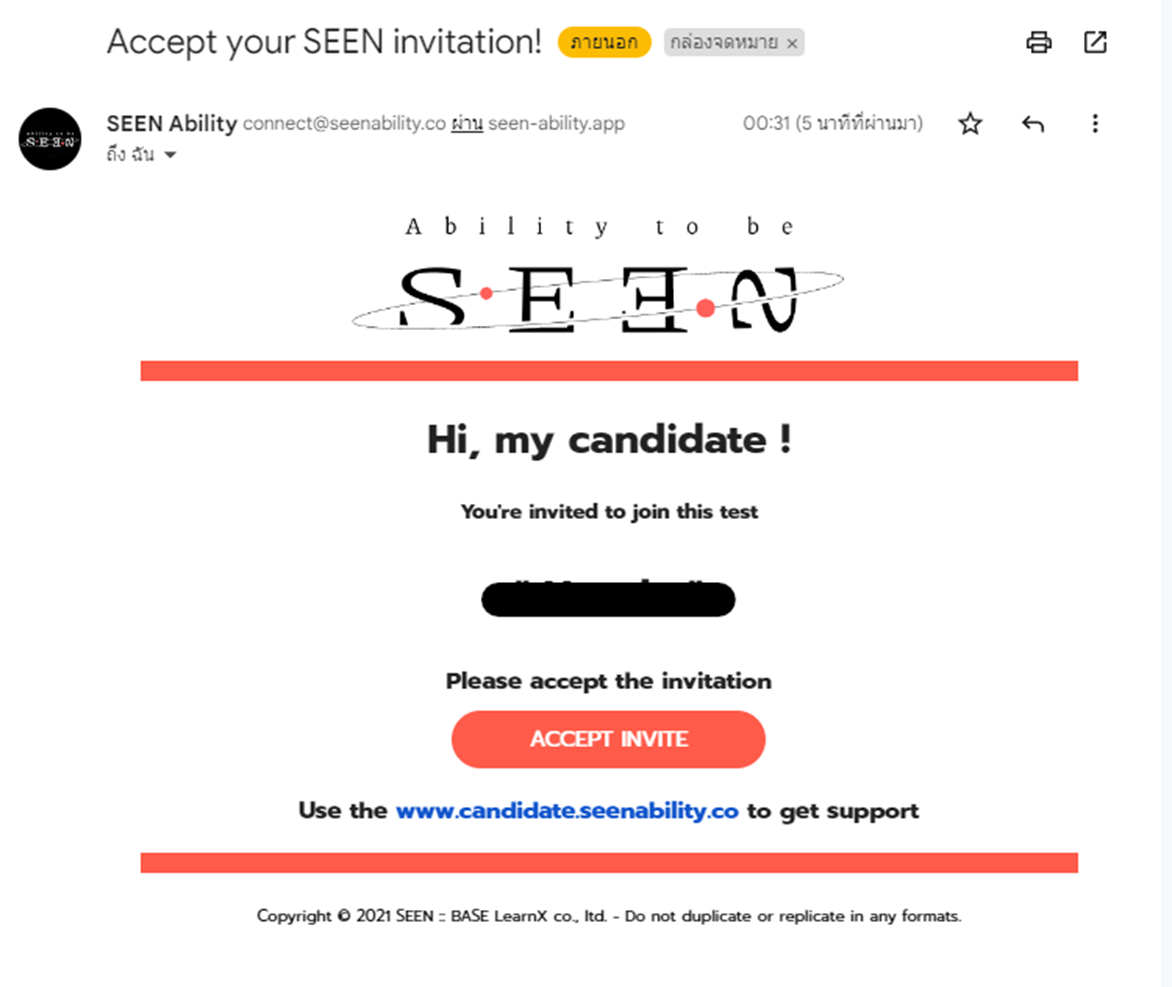Click the underlined 'via' link near sender
This screenshot has height=987, width=1172.
(467, 123)
